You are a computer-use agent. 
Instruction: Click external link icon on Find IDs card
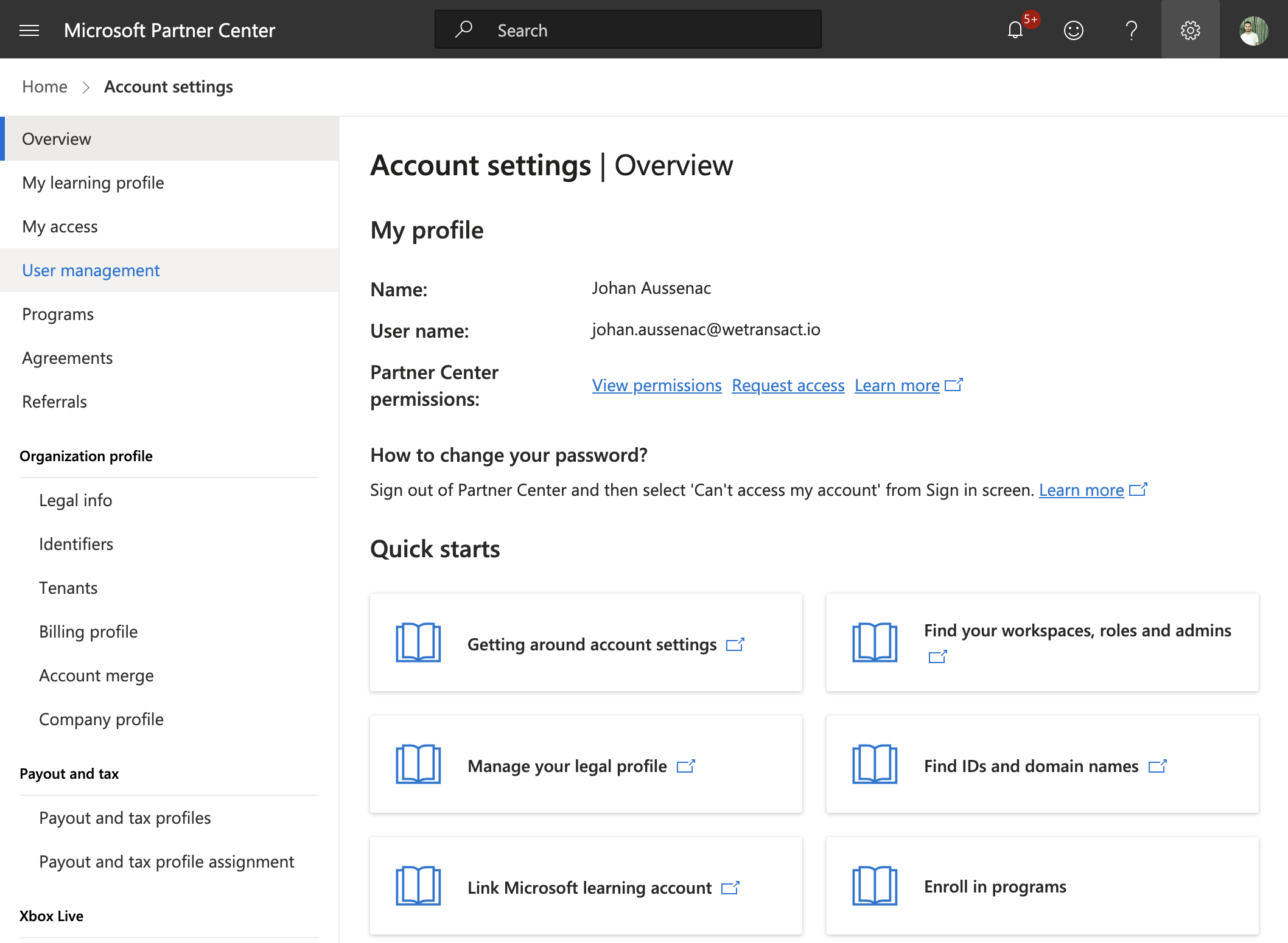click(x=1158, y=766)
